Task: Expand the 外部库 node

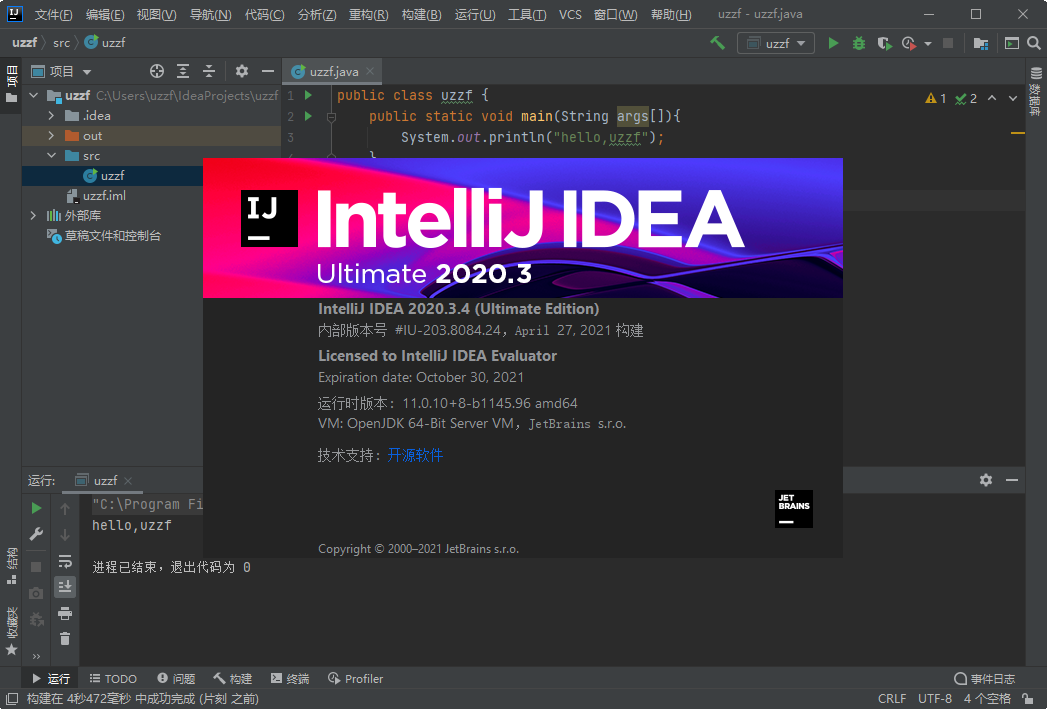Action: point(33,216)
